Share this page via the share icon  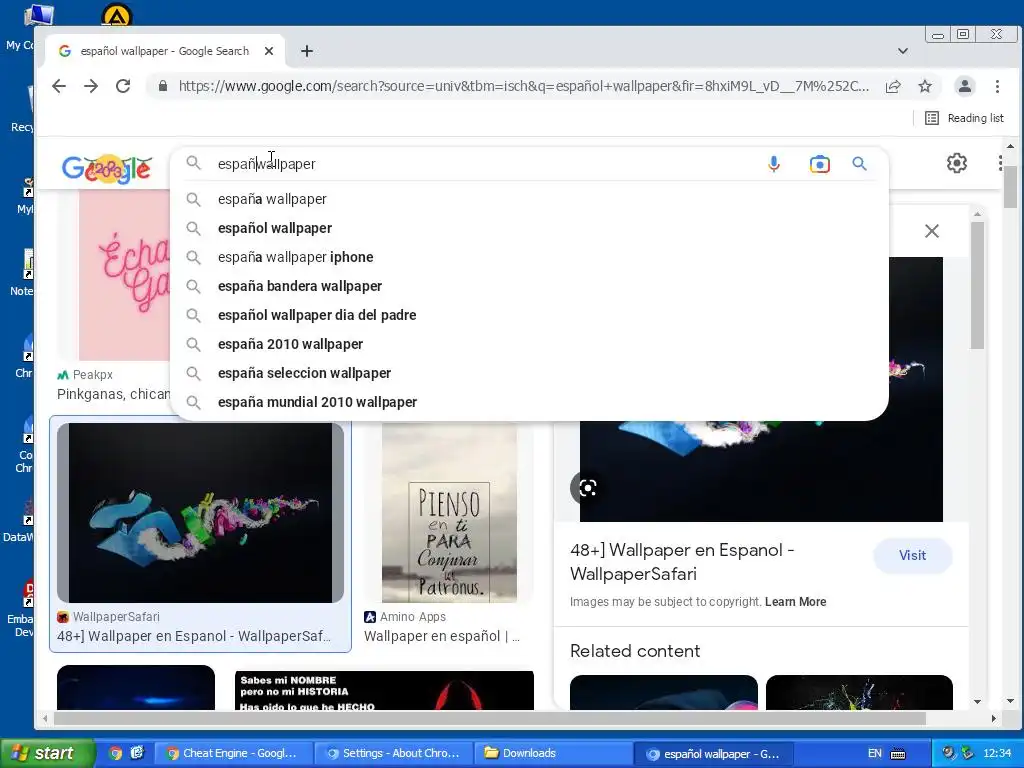coord(893,86)
